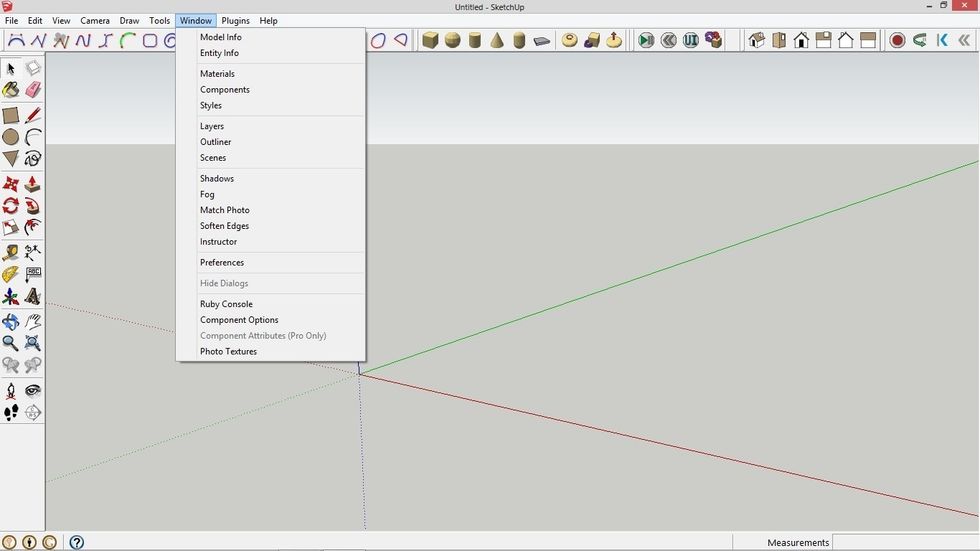Activate the Push/Pull tool
980x551 pixels.
coord(33,184)
